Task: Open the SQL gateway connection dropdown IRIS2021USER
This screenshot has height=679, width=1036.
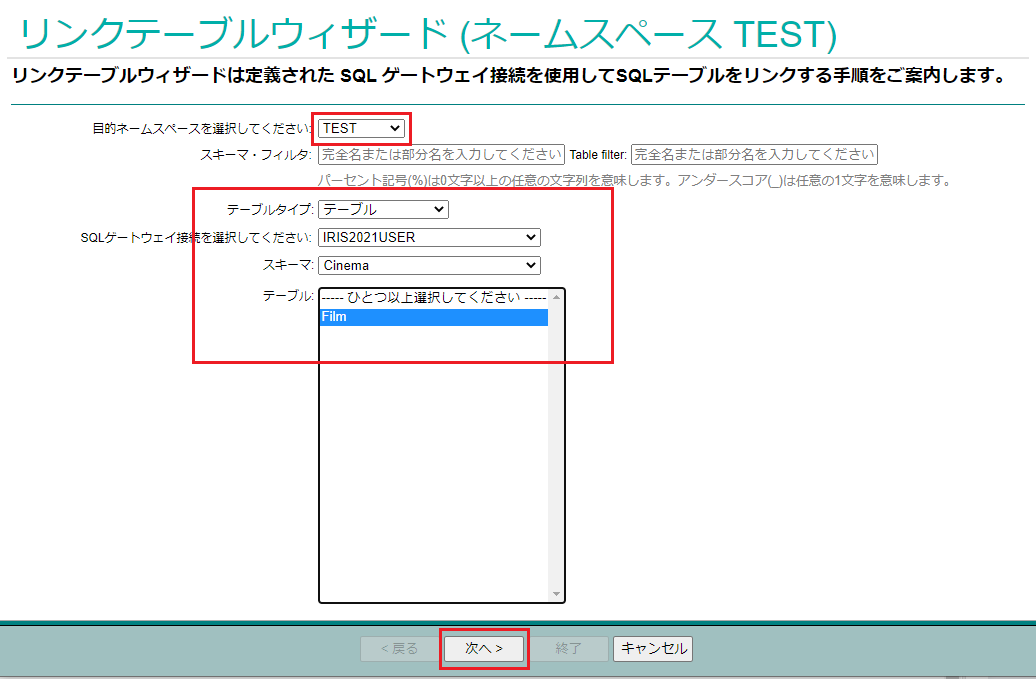Action: 429,237
